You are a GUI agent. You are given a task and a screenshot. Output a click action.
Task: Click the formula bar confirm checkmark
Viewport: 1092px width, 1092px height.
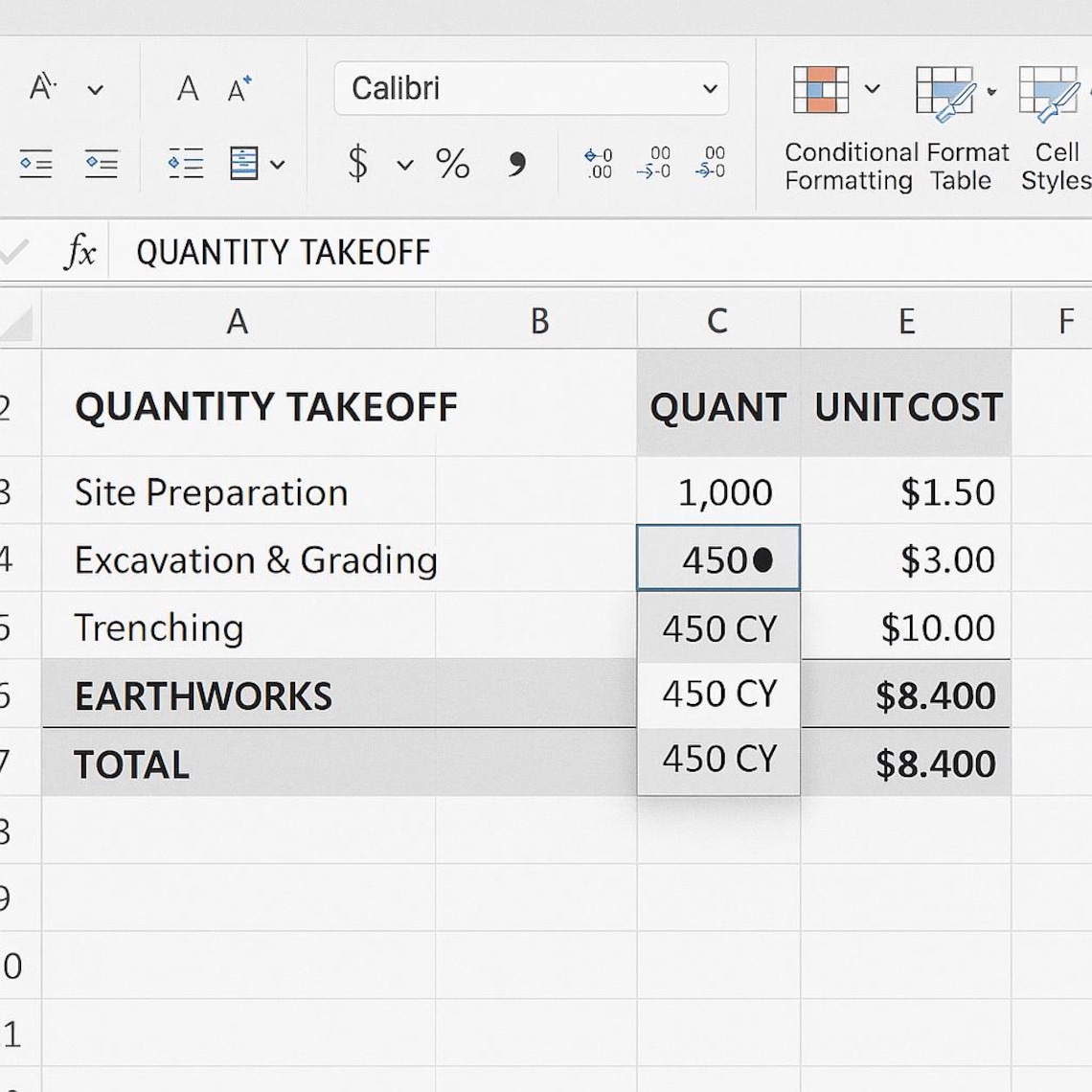tap(13, 251)
